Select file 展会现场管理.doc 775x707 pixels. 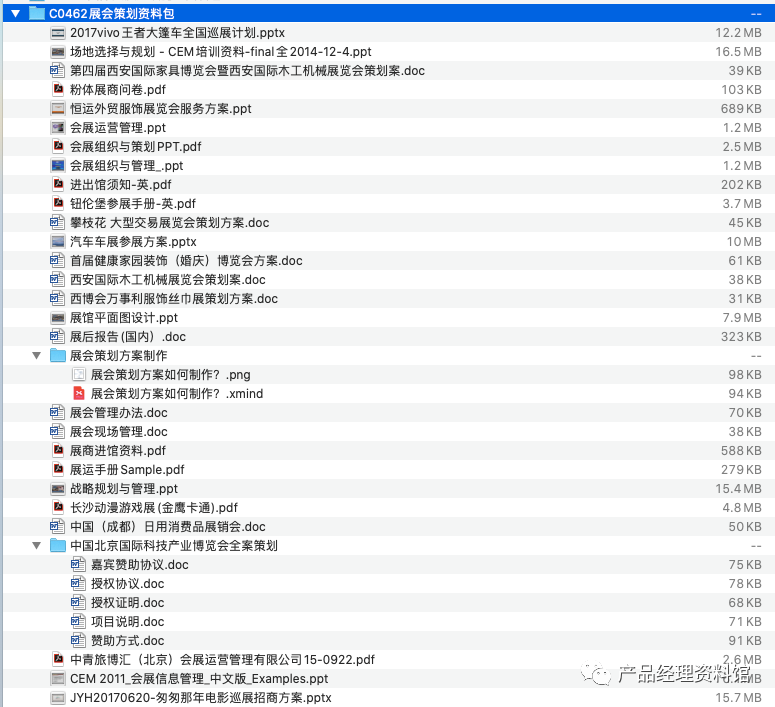[x=119, y=432]
